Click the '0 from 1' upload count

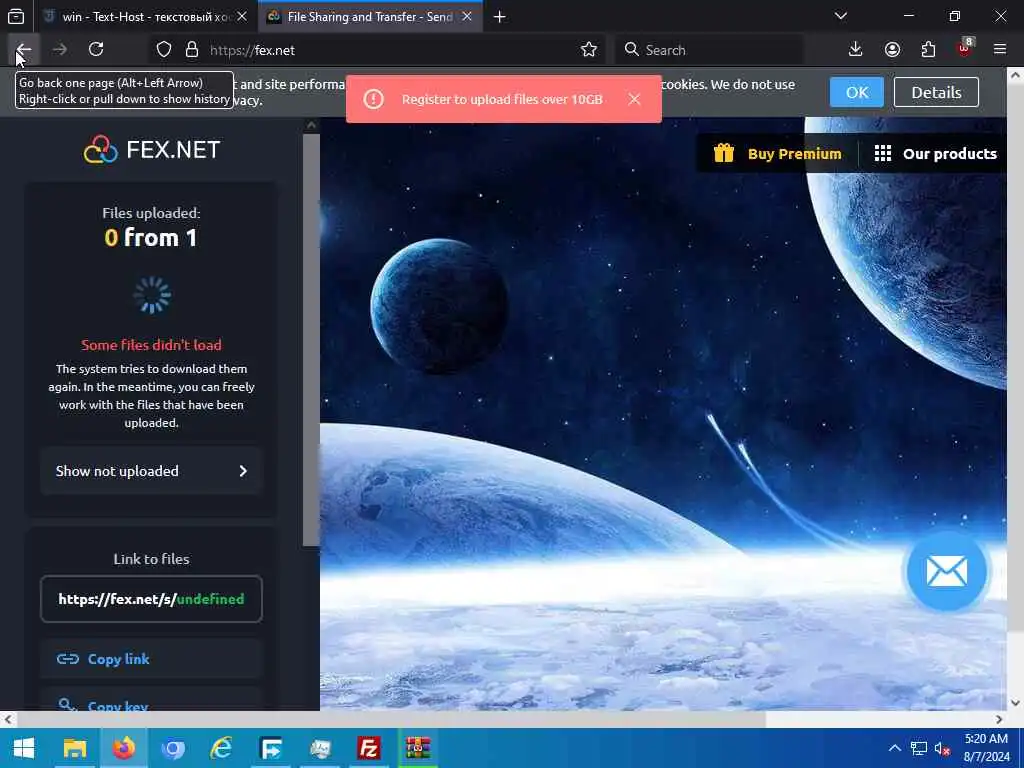[152, 238]
